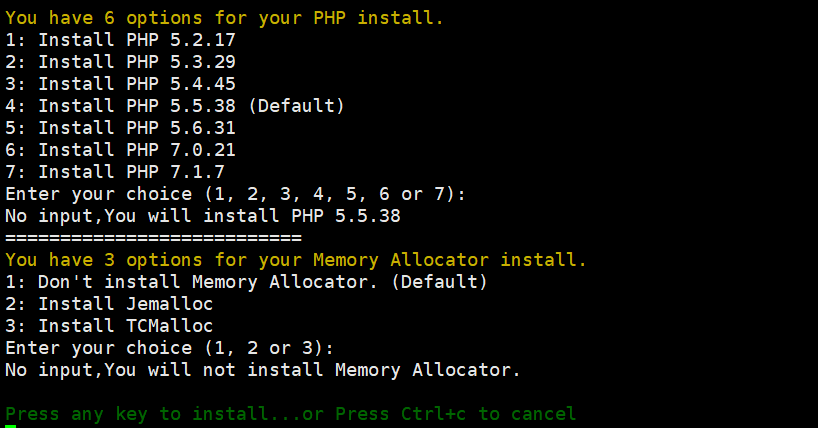This screenshot has height=428, width=818.
Task: Click the yellow PHP install options heading
Action: (224, 18)
